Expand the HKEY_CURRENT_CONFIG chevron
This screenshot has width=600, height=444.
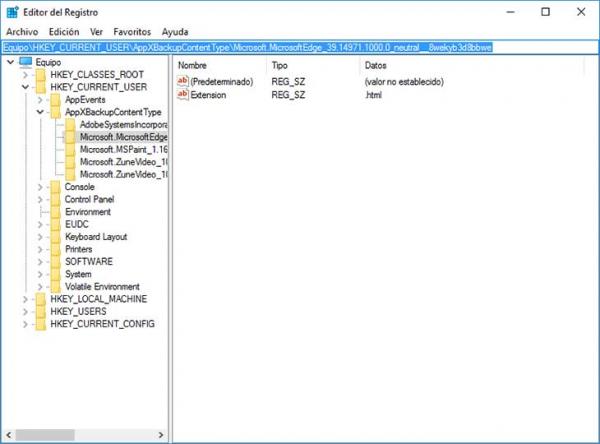(x=25, y=324)
